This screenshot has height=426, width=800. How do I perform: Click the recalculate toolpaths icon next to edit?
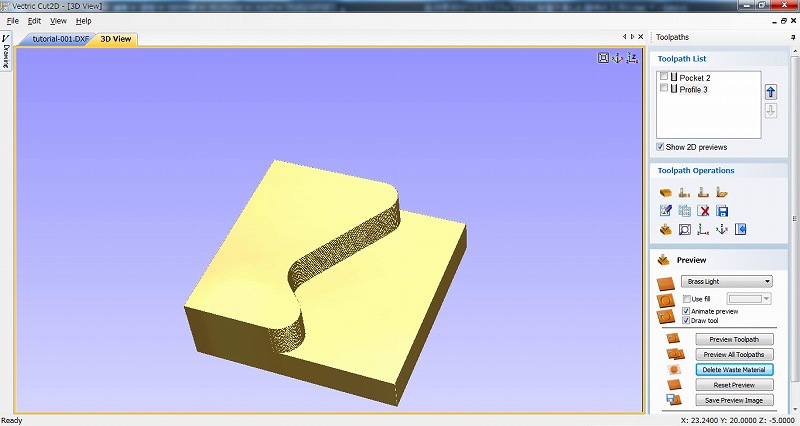point(685,210)
